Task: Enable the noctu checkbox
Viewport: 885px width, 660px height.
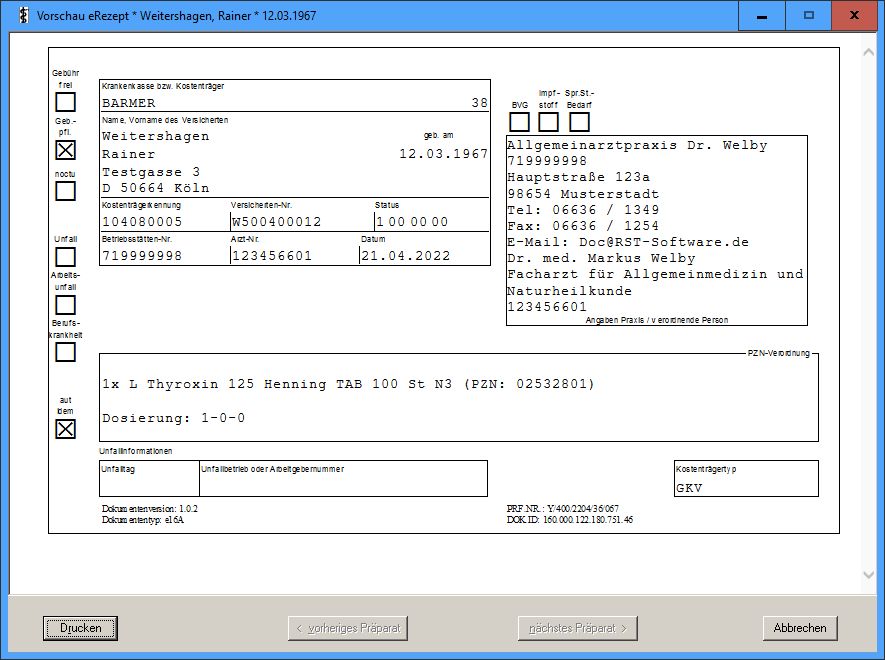Action: pyautogui.click(x=65, y=191)
